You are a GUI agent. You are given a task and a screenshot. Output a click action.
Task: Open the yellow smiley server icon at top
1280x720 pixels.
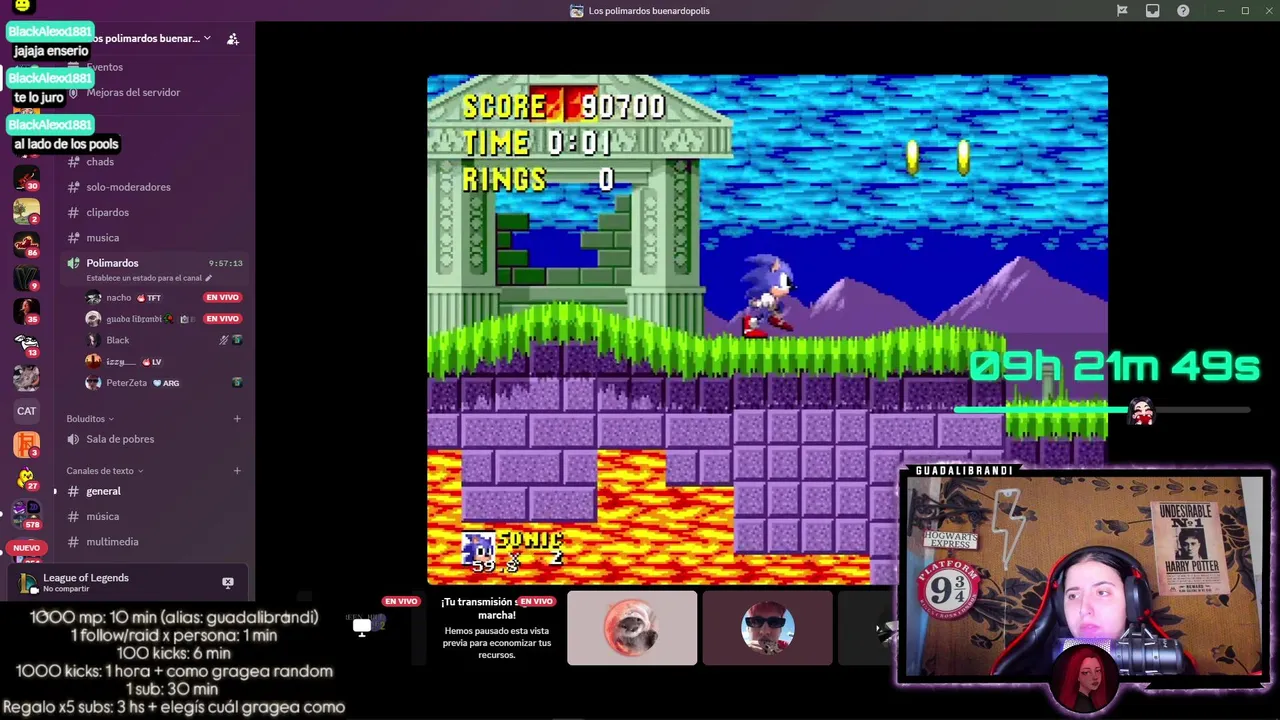tap(22, 5)
